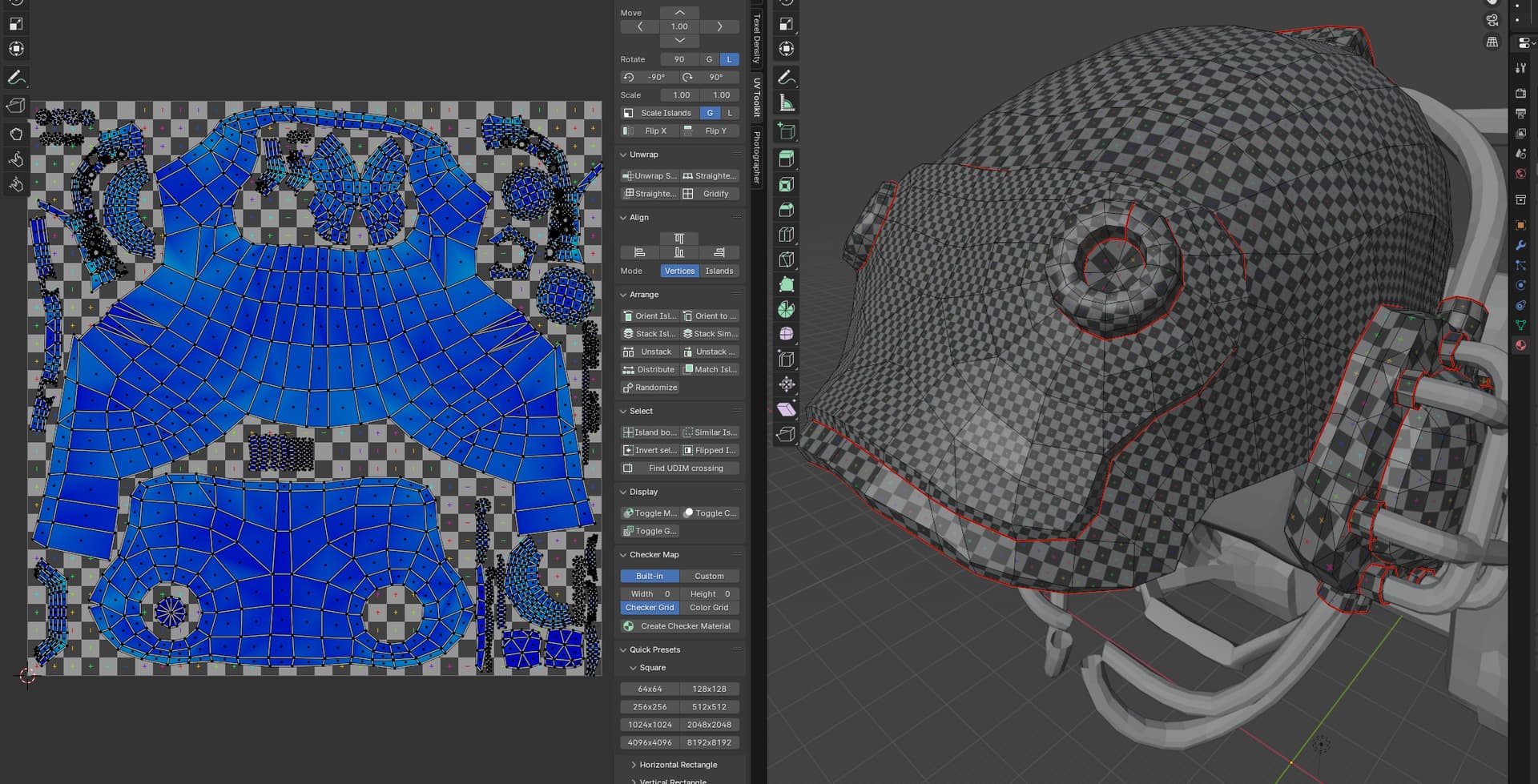Select the Rip Region tool in UV editor
Image resolution: width=1538 pixels, height=784 pixels.
click(16, 106)
